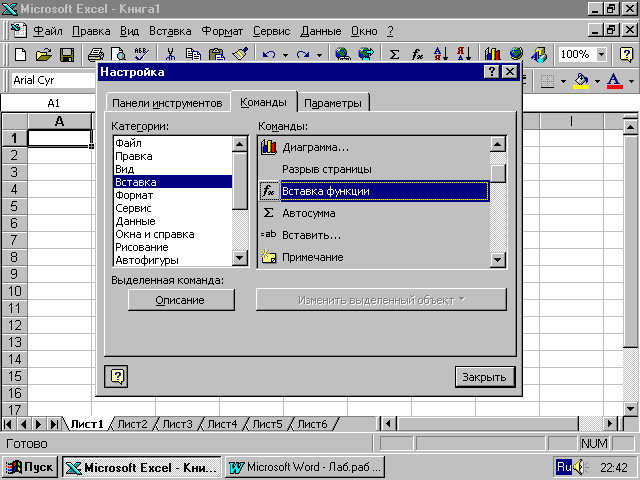This screenshot has width=640, height=480.
Task: Open the Формат menu in the menu bar
Action: coord(222,31)
